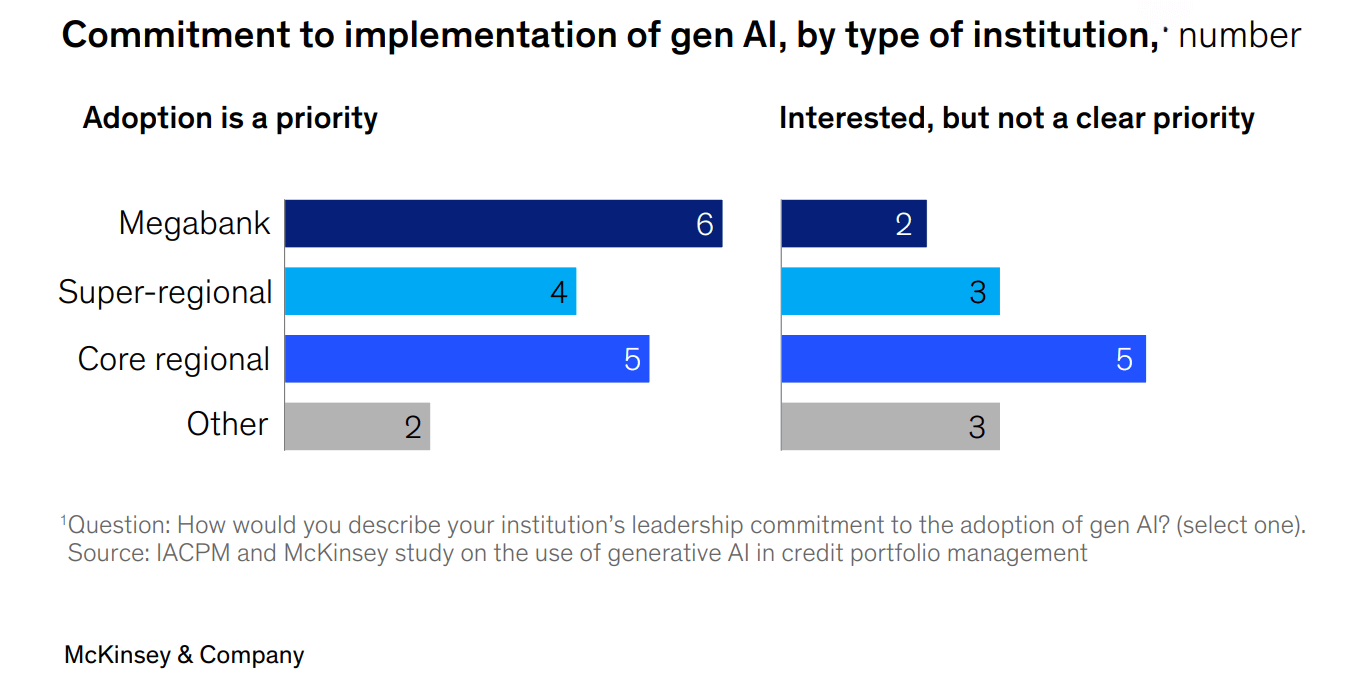Click the IACPM and McKinsey source line
This screenshot has height=681, width=1349.
(x=577, y=552)
